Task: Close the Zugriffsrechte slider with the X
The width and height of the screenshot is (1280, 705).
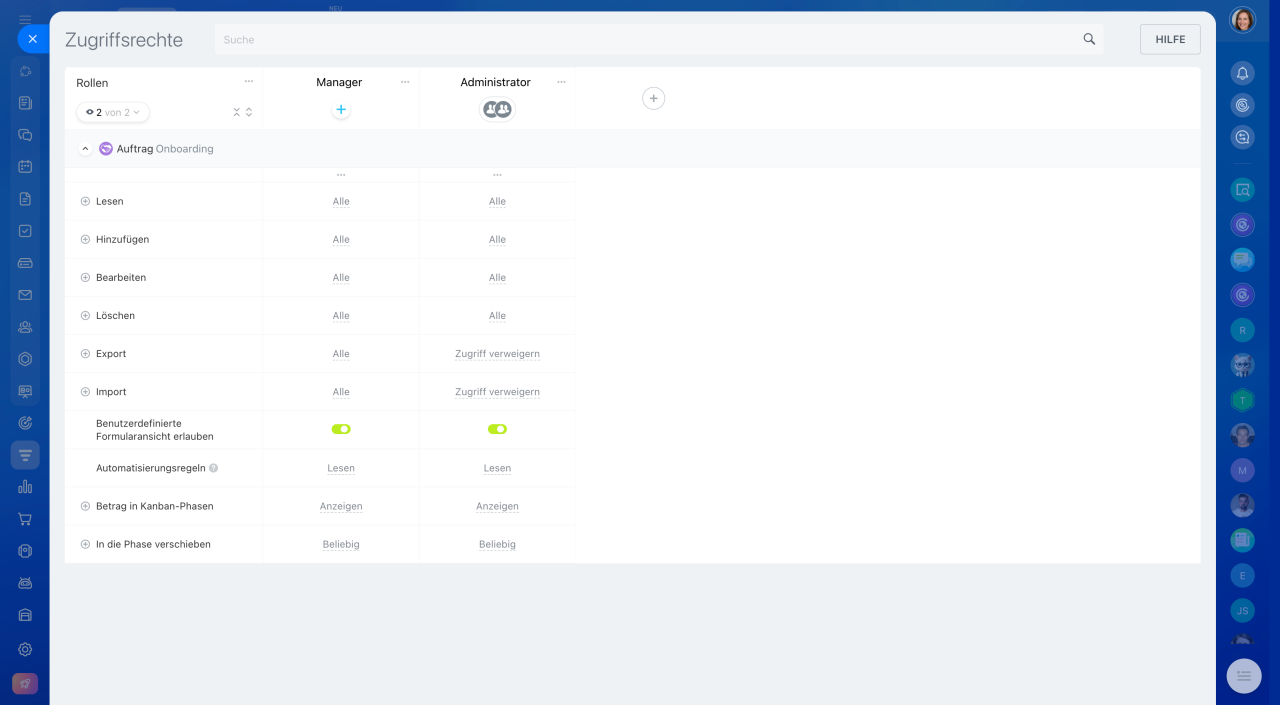Action: [x=32, y=39]
